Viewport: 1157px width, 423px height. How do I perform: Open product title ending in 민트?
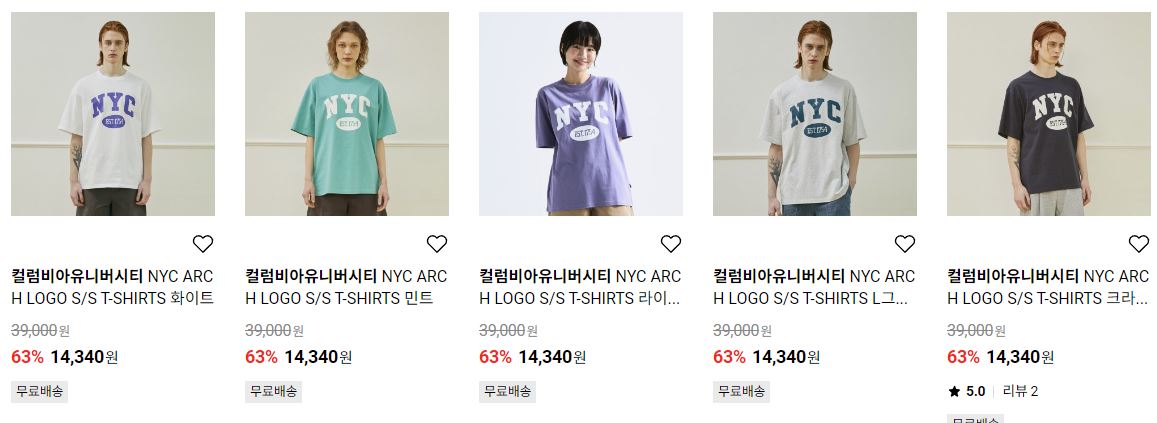(x=347, y=287)
